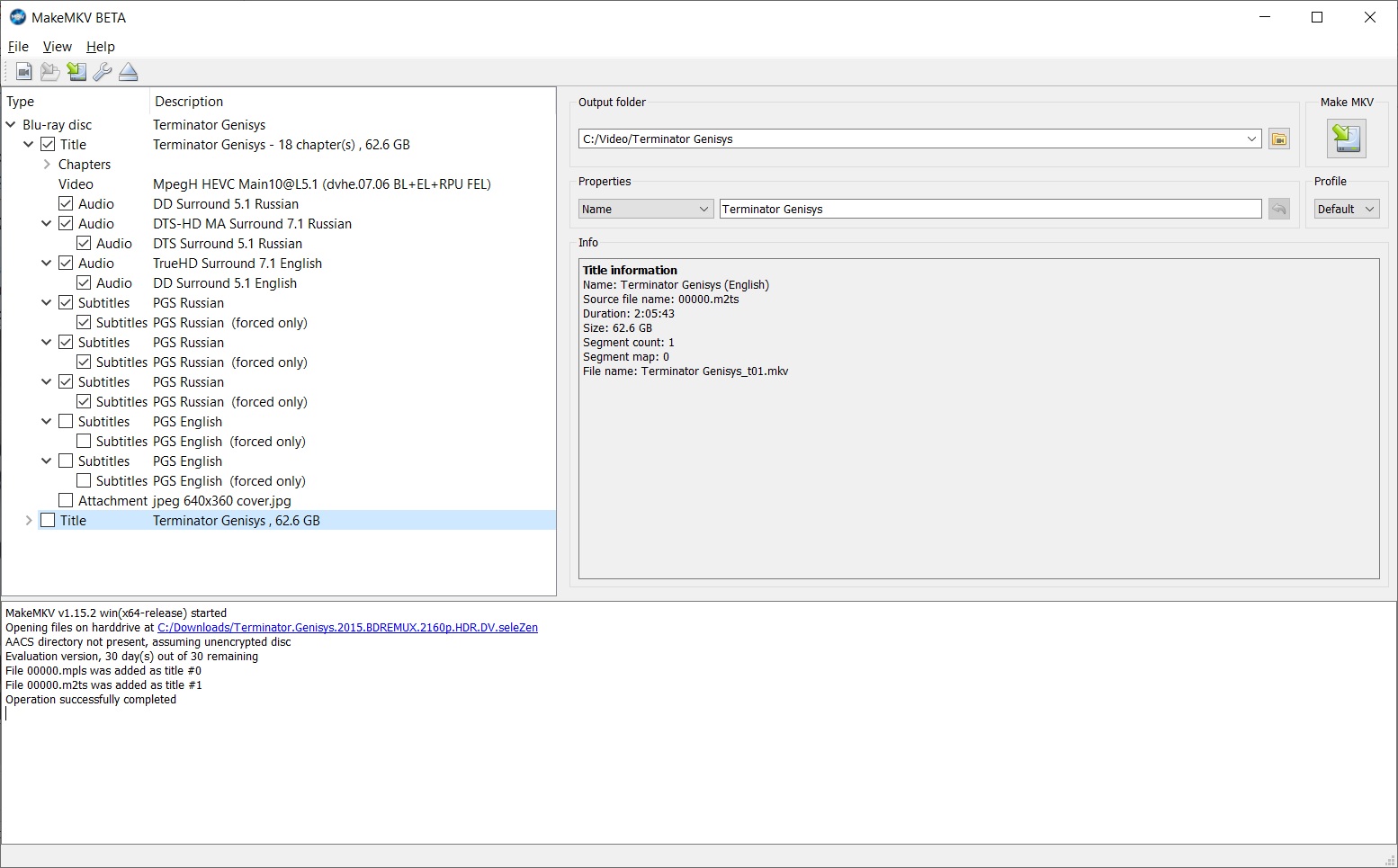1398x868 pixels.
Task: Click the Open files toolbar icon
Action: (x=24, y=72)
